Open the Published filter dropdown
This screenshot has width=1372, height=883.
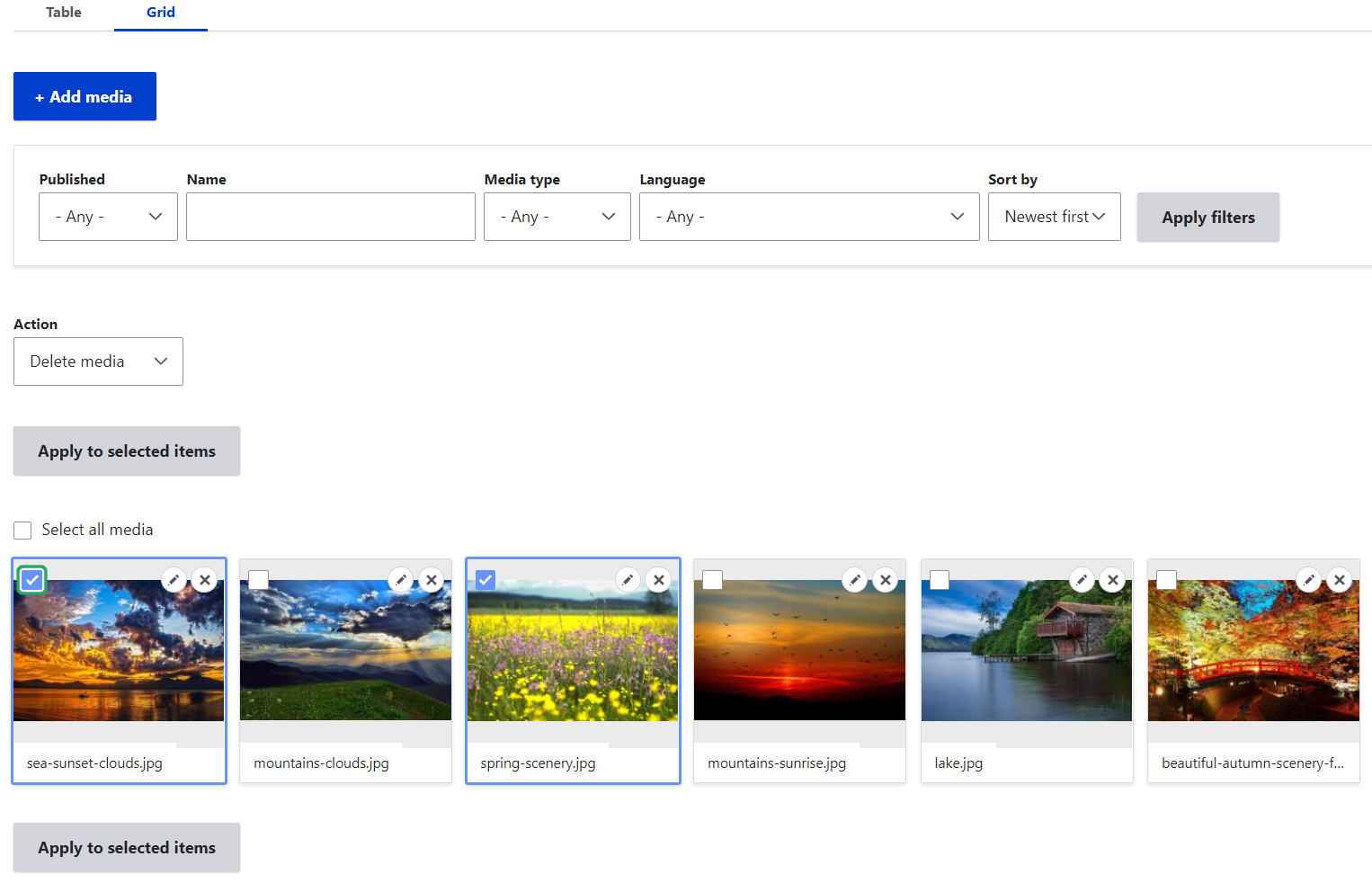(108, 217)
